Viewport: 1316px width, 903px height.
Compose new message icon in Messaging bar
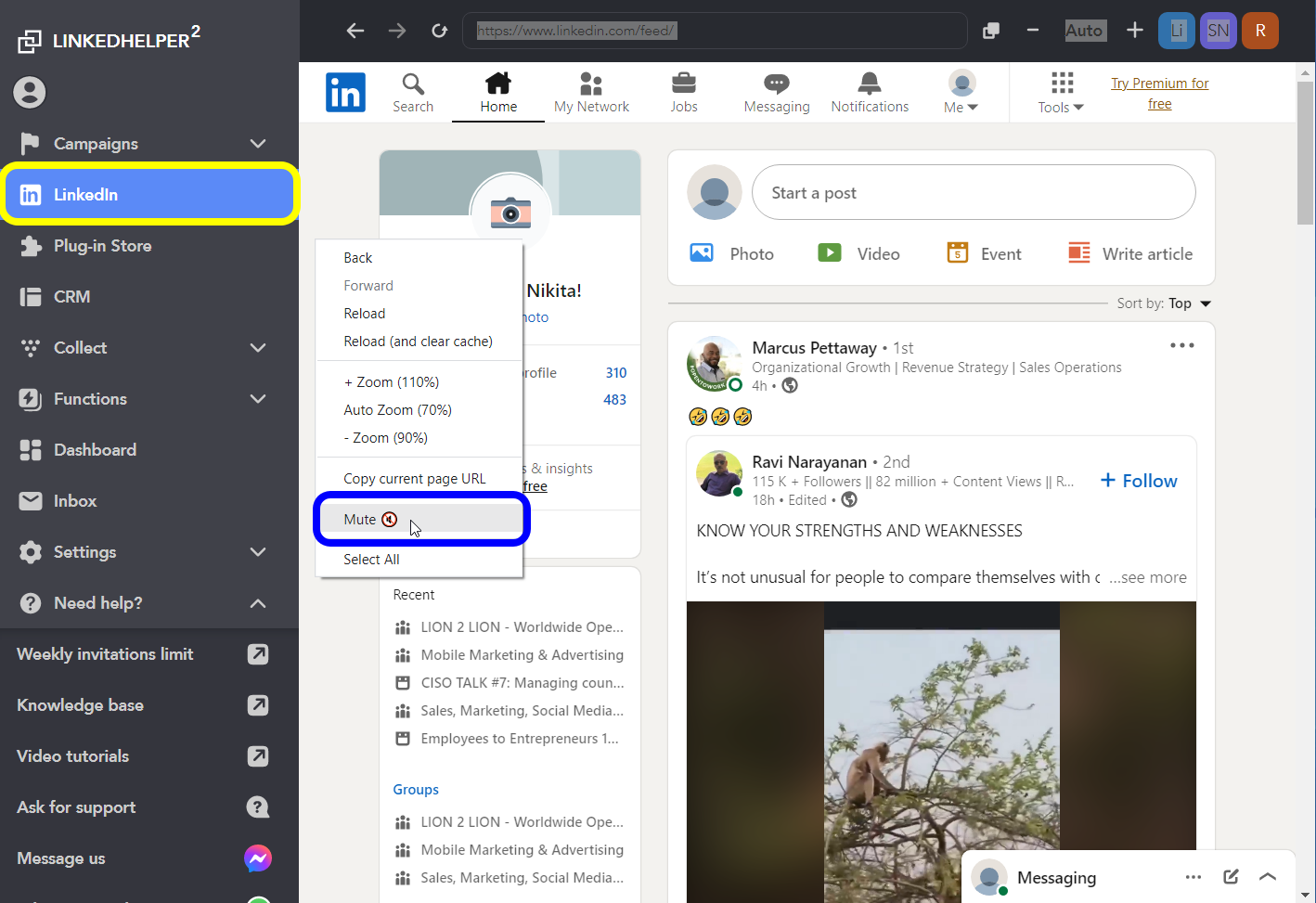pyautogui.click(x=1231, y=877)
